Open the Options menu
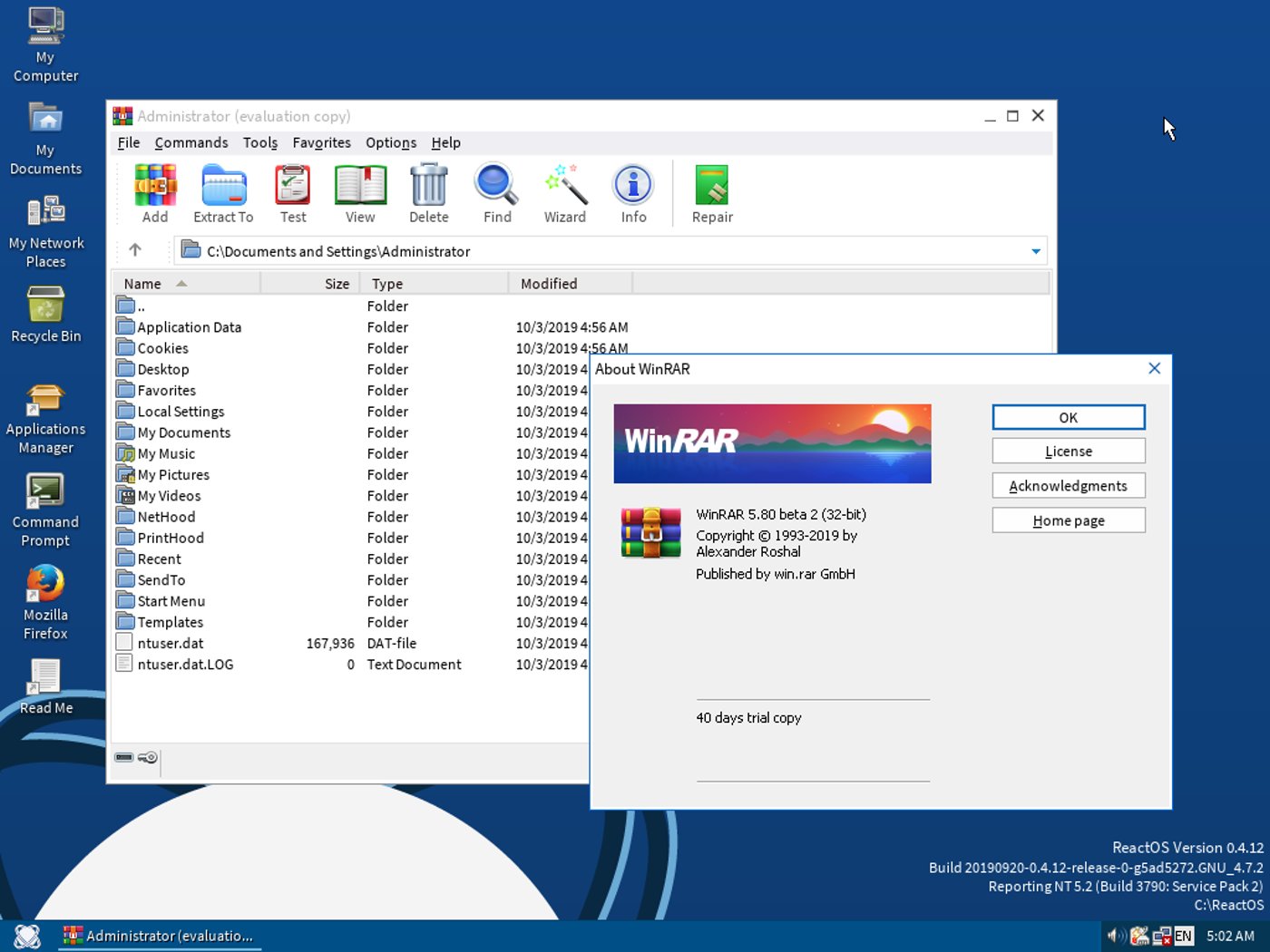The width and height of the screenshot is (1270, 952). 390,142
